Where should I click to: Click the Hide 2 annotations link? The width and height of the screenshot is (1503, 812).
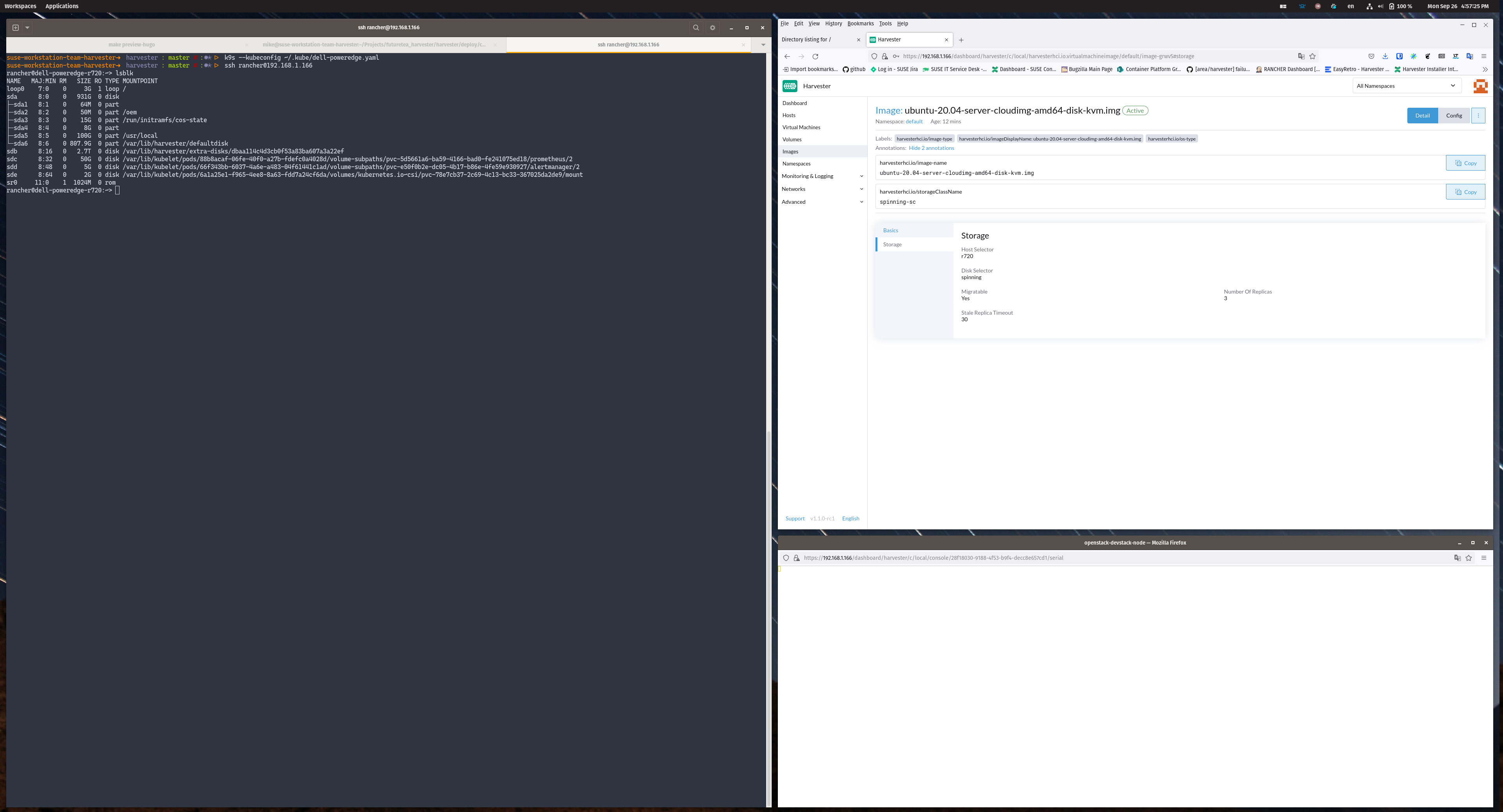coord(931,148)
